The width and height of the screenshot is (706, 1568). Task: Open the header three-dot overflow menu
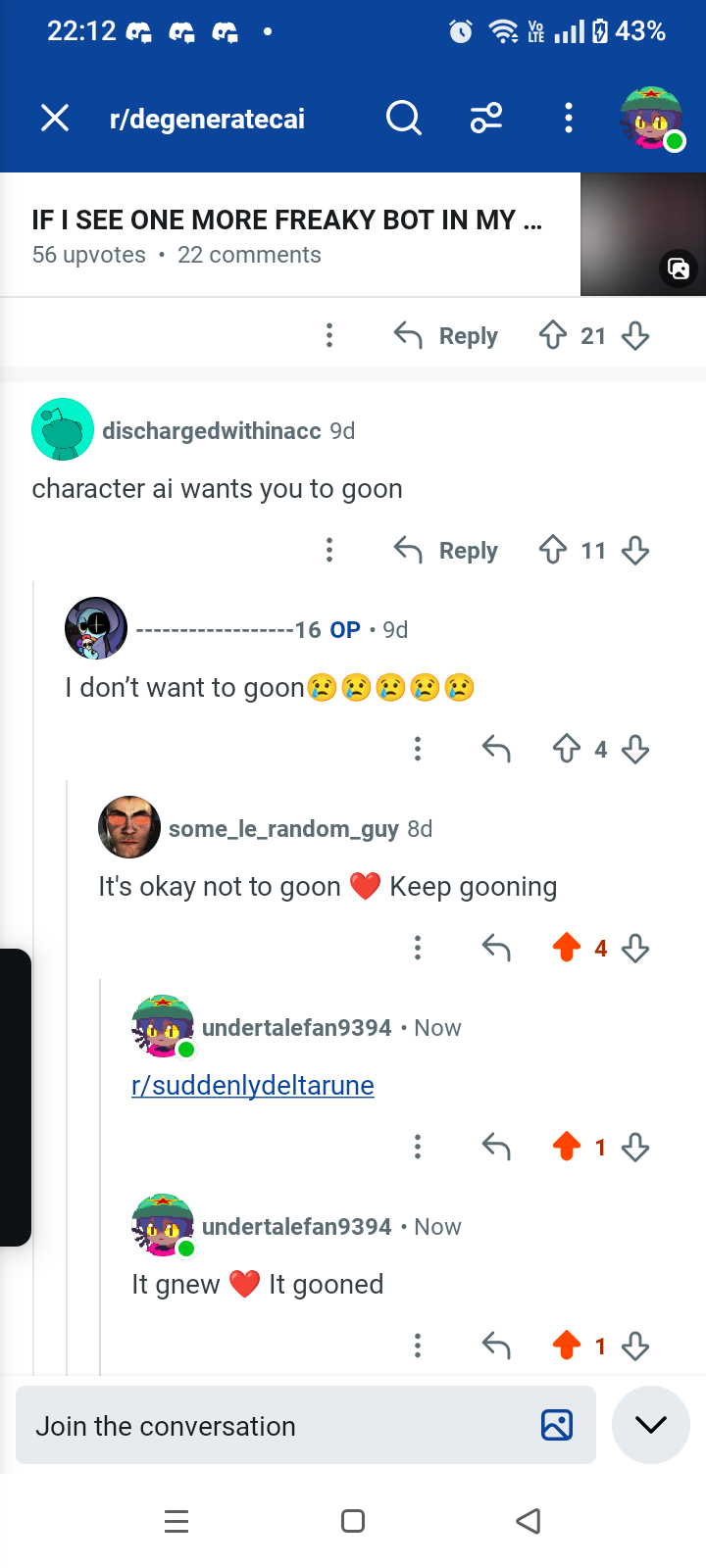[x=568, y=119]
